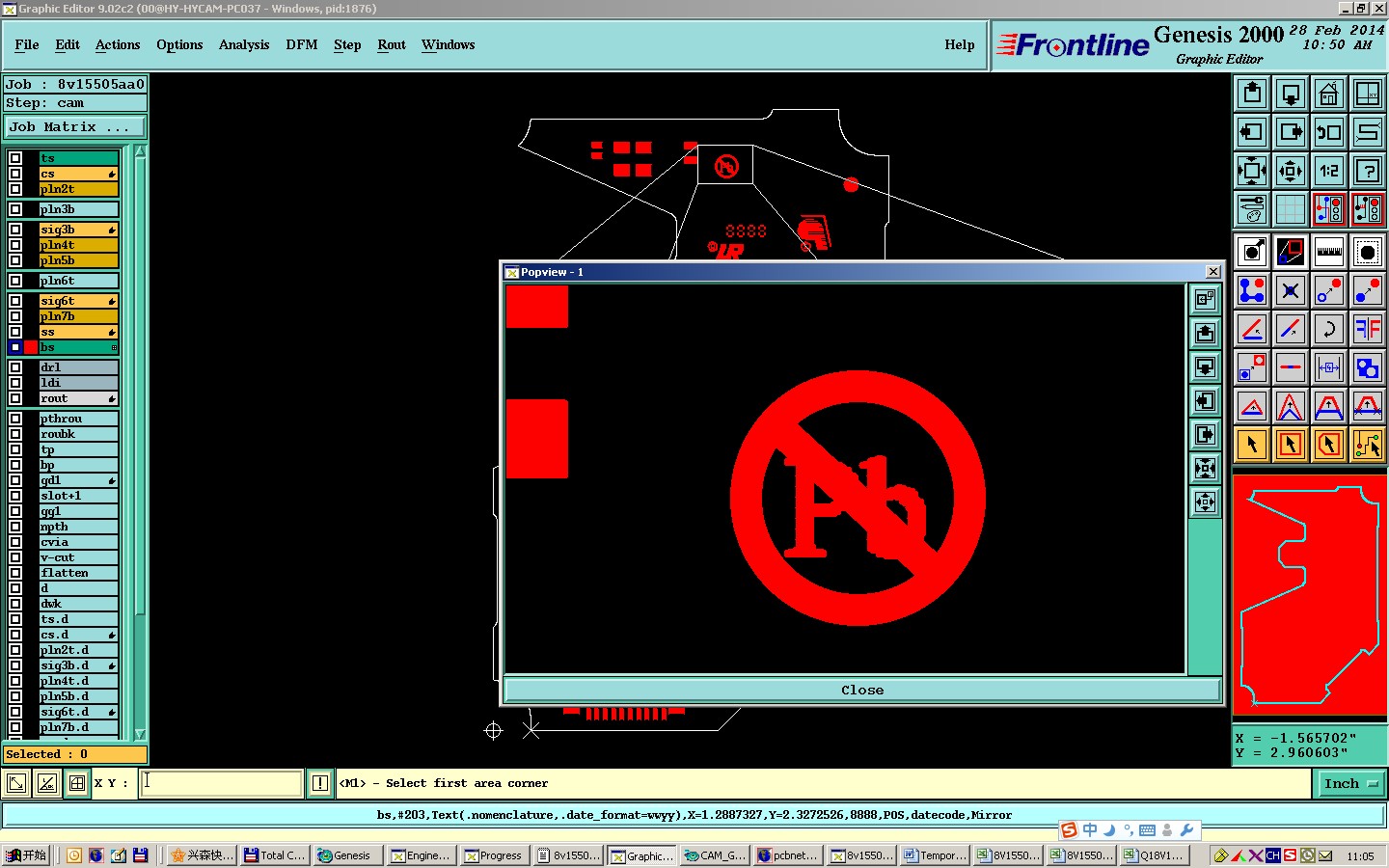
Task: Open the Job Matrix ... dropdown
Action: pos(75,126)
